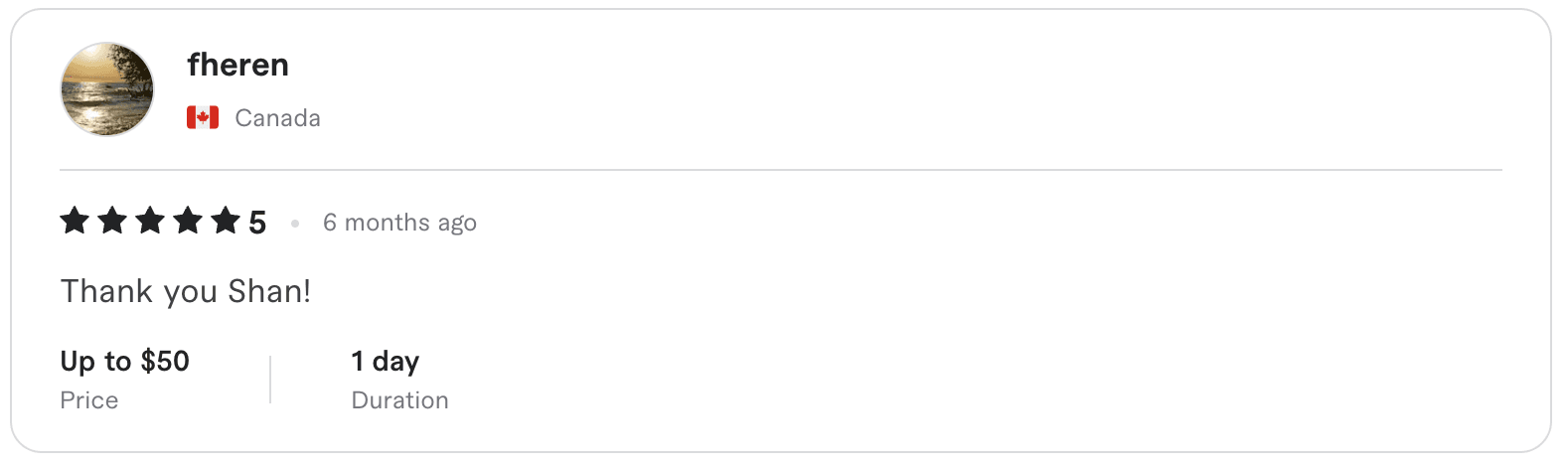Click the vertical divider between price and duration
This screenshot has height=467, width=1568.
pyautogui.click(x=270, y=380)
